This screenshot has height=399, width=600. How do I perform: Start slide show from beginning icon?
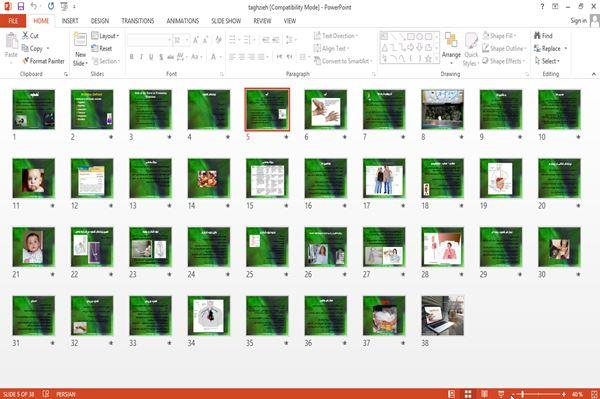click(64, 7)
